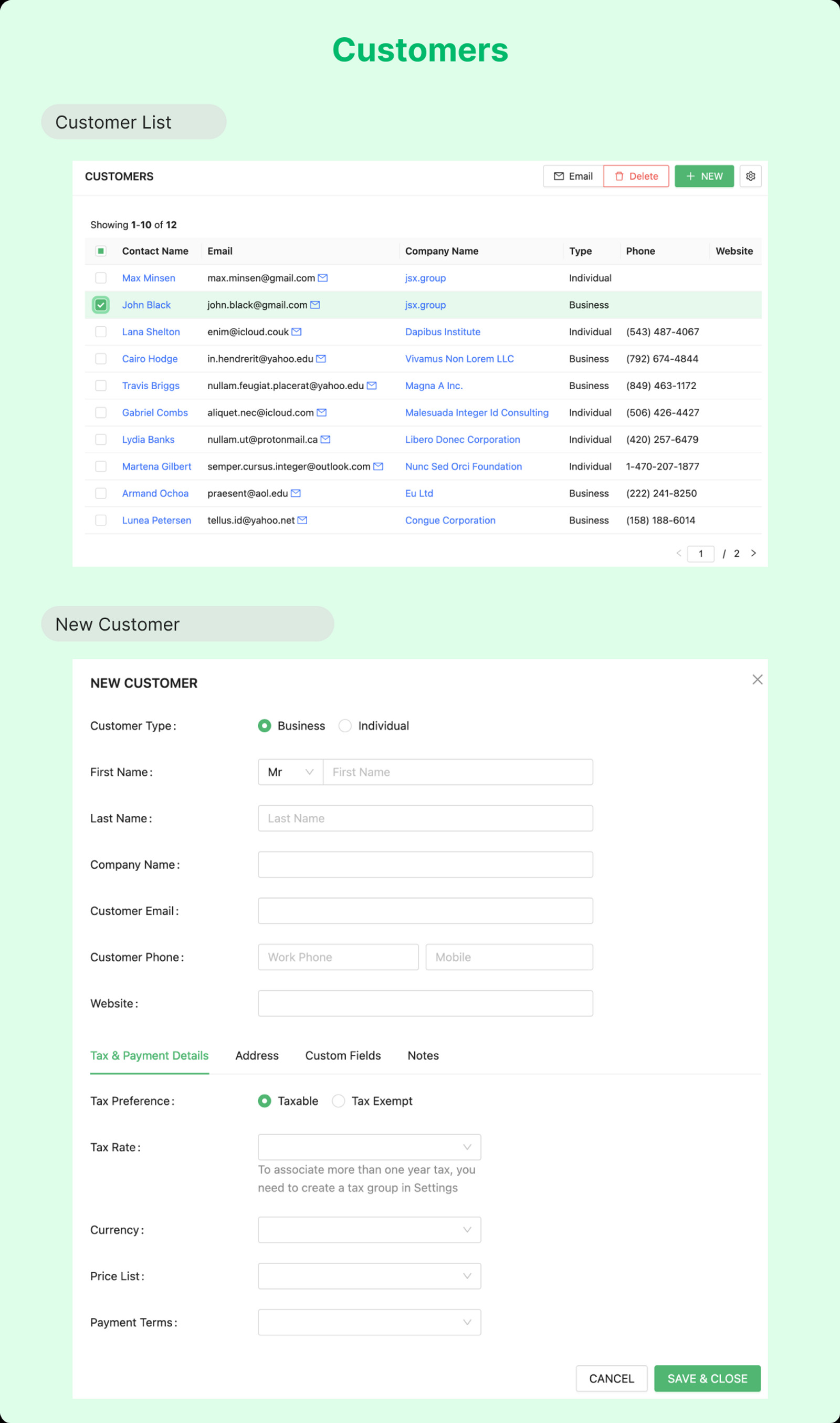Click the trash icon to delete selected customer

pyautogui.click(x=621, y=176)
